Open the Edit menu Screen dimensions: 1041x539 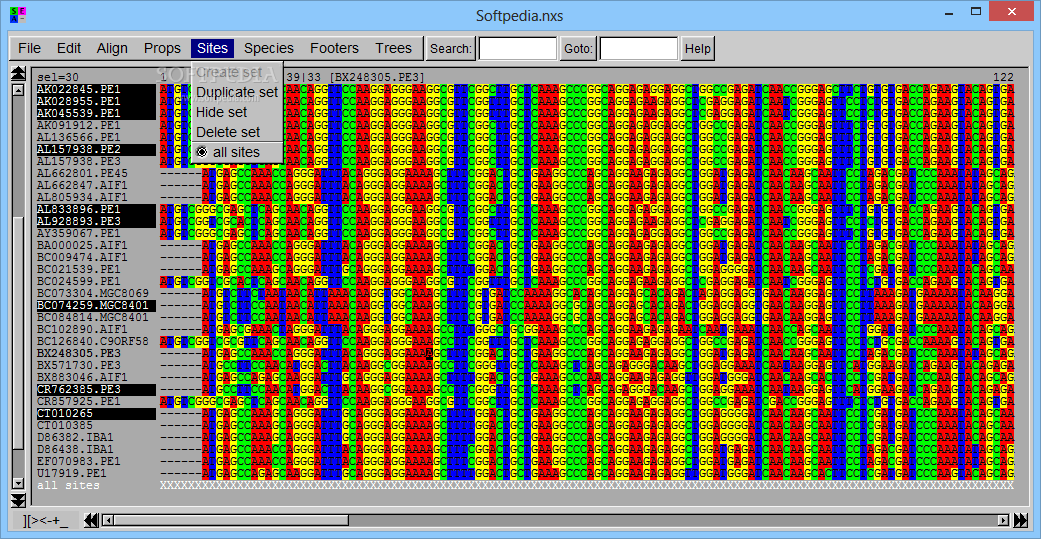pyautogui.click(x=69, y=48)
